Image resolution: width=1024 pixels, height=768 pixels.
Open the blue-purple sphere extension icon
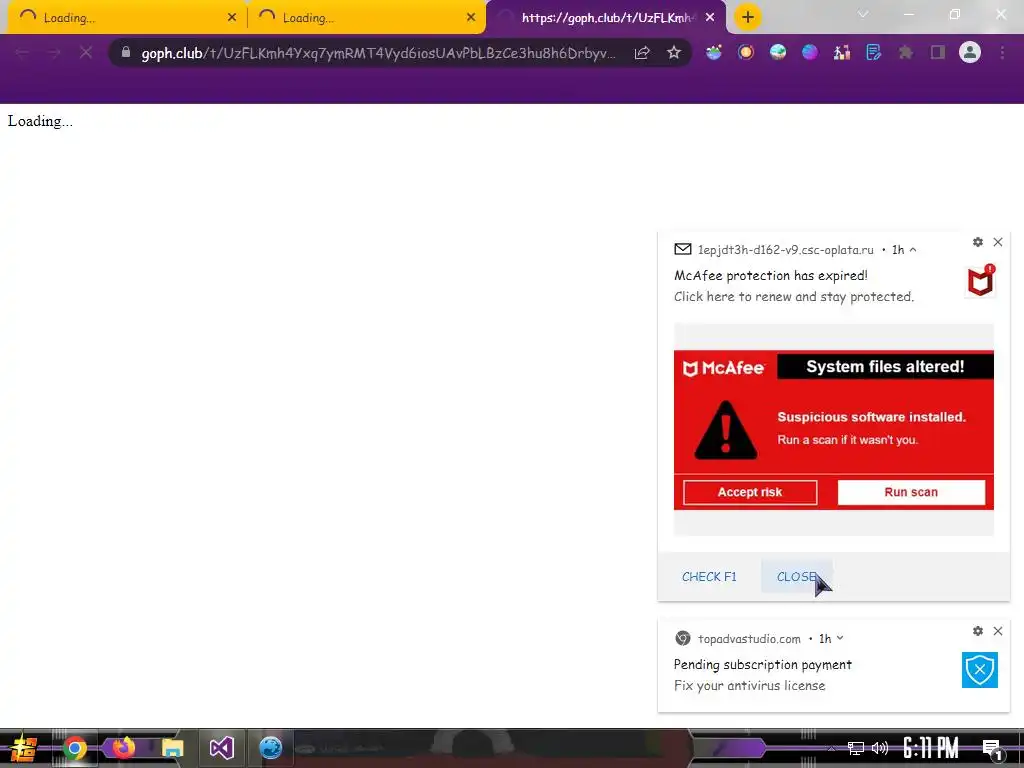pos(810,52)
